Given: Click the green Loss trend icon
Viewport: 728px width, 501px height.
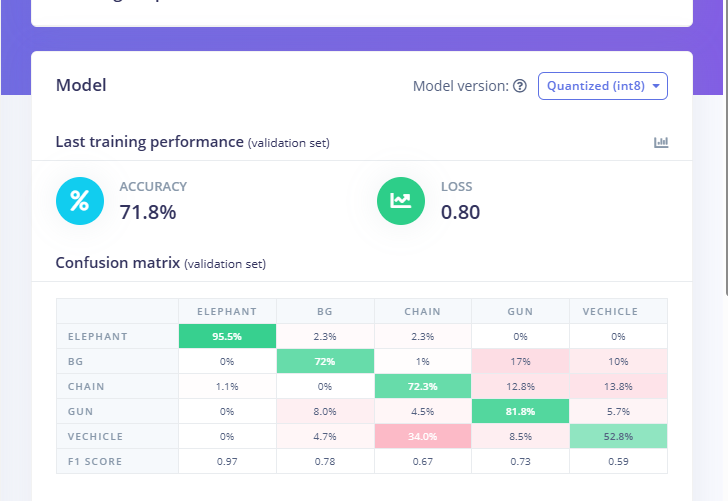Looking at the screenshot, I should point(401,201).
